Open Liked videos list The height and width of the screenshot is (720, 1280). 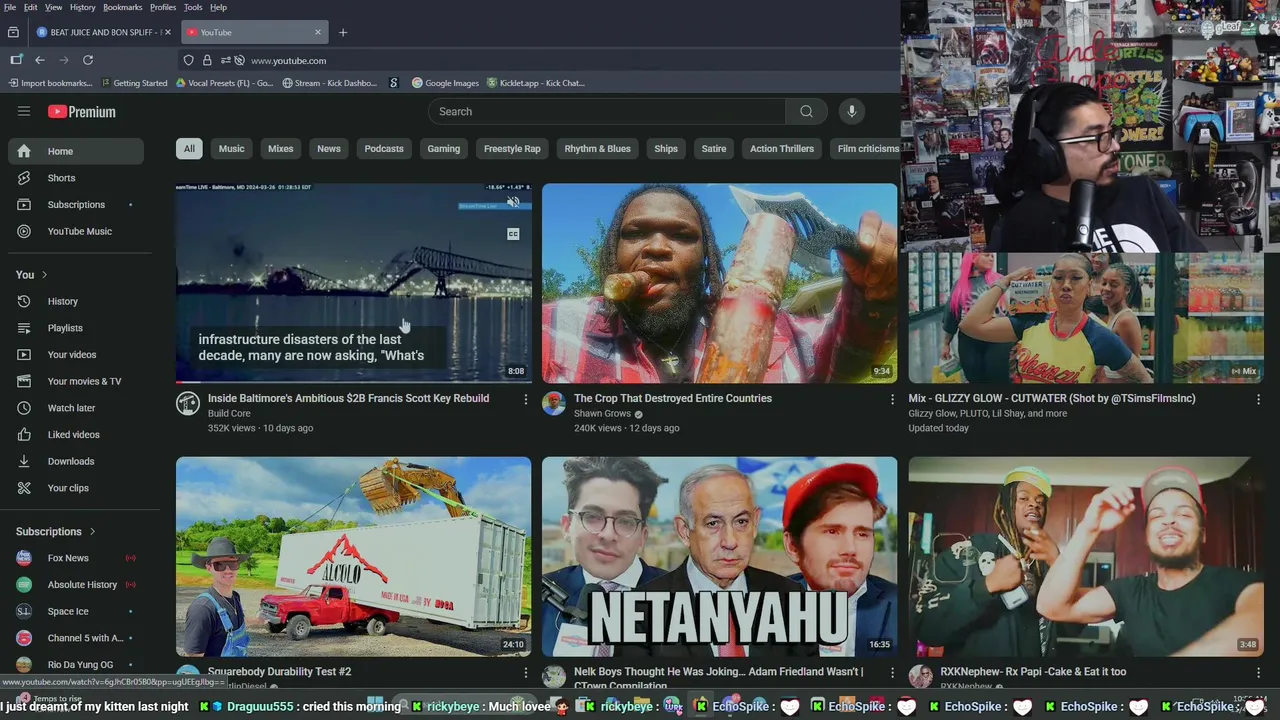76,435
